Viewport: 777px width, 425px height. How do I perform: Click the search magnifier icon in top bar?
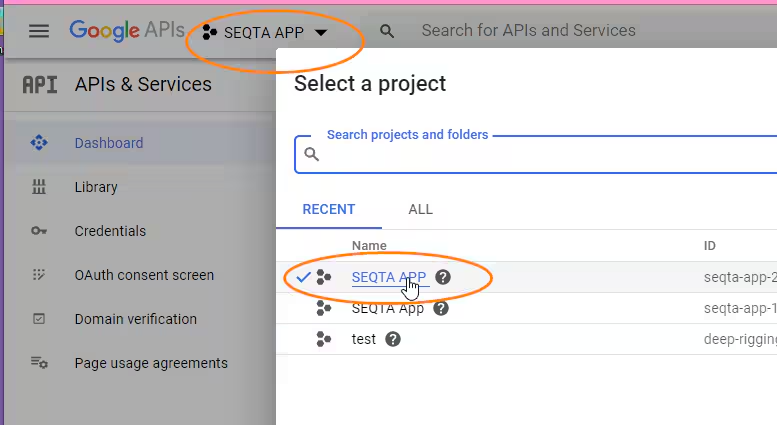click(387, 32)
